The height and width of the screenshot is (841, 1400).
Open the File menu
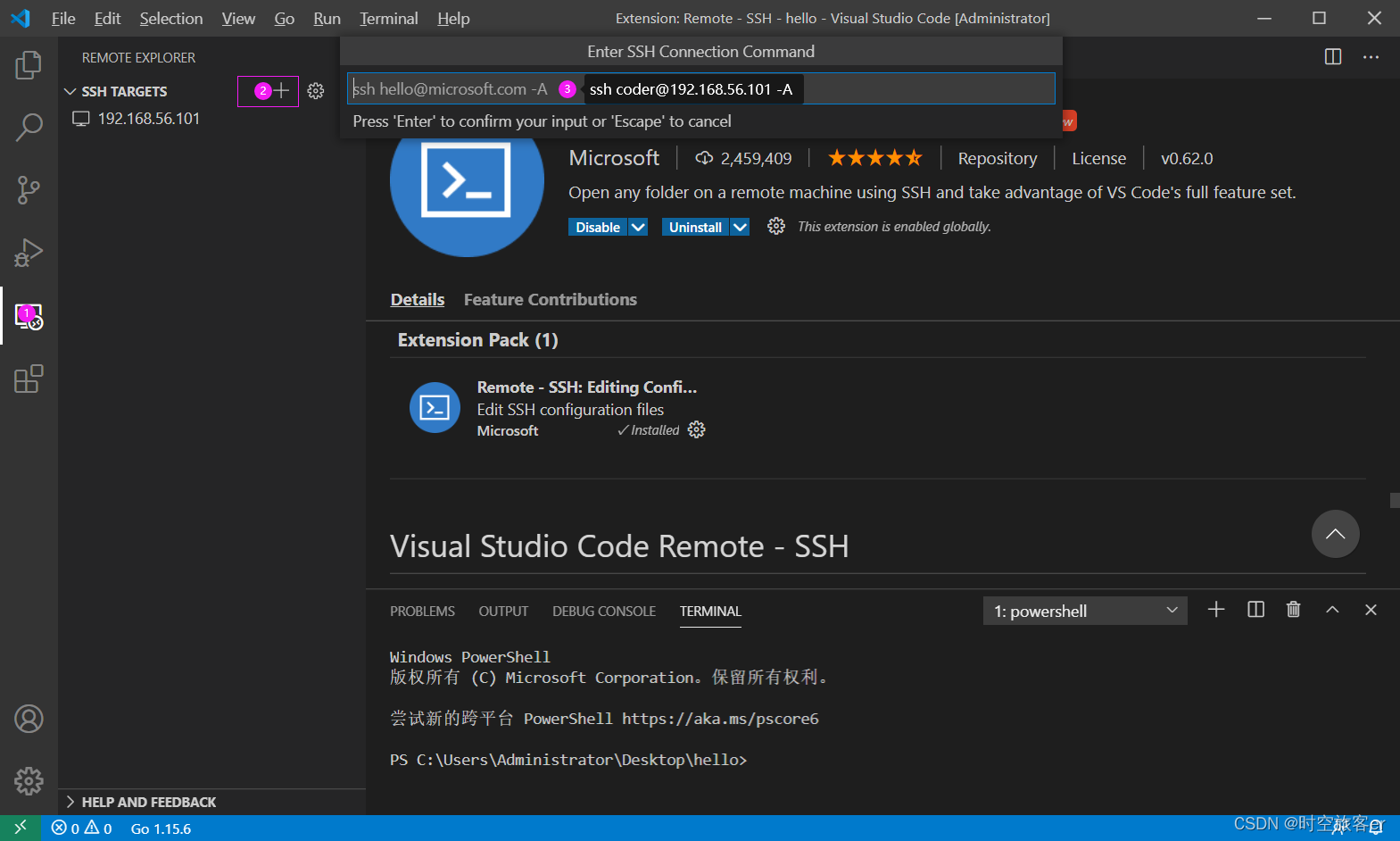coord(63,19)
